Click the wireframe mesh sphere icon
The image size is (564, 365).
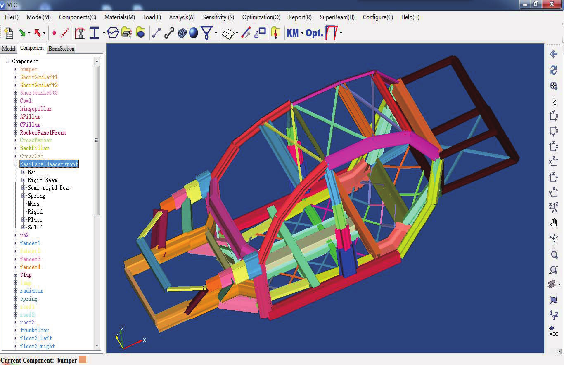(182, 33)
